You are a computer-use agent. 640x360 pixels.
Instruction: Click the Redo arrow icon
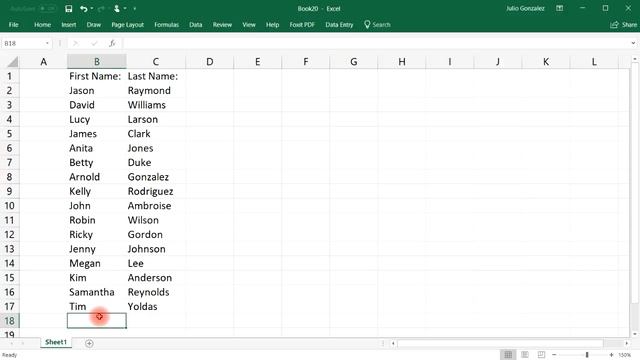pyautogui.click(x=101, y=9)
